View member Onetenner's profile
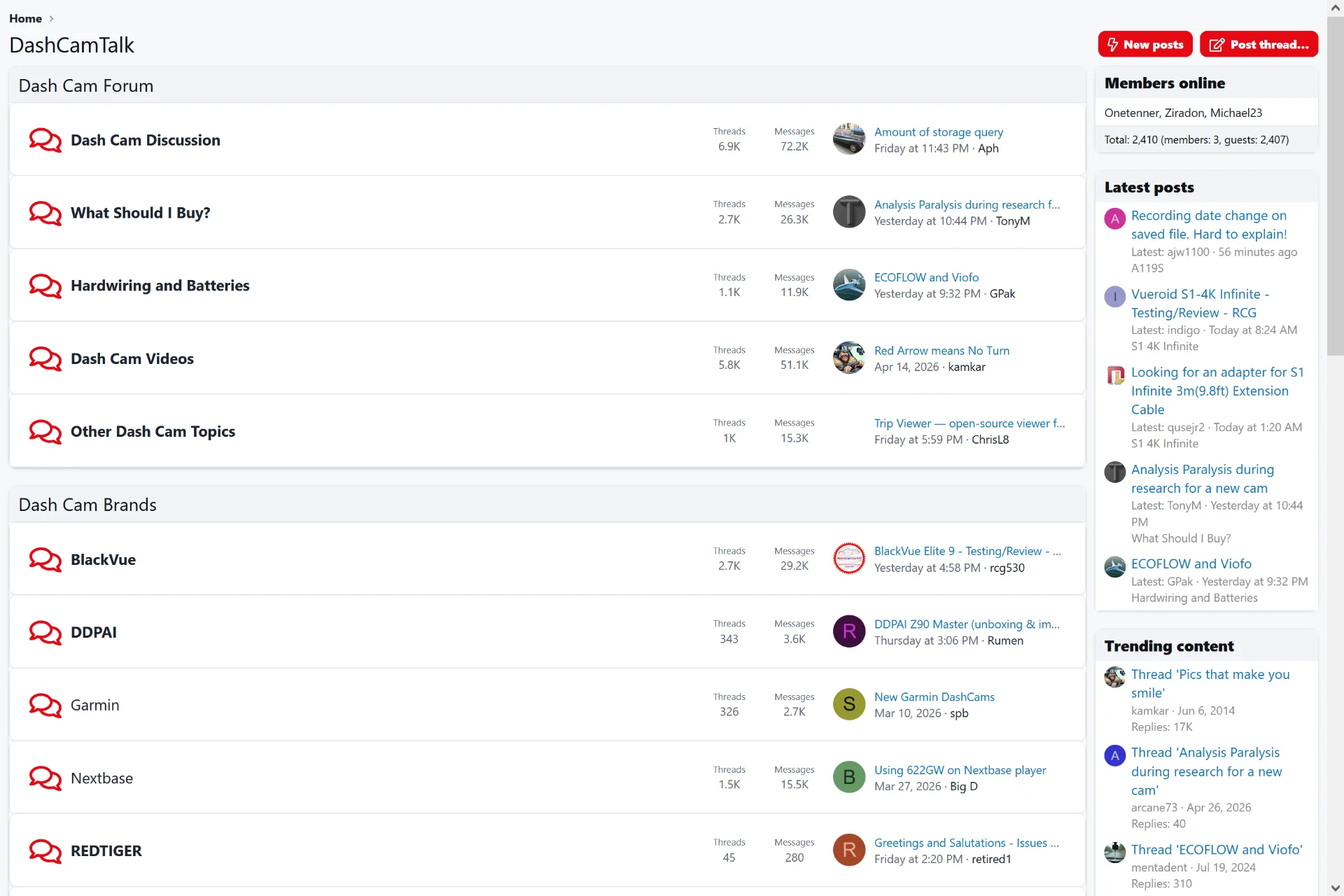This screenshot has width=1344, height=896. point(1131,113)
